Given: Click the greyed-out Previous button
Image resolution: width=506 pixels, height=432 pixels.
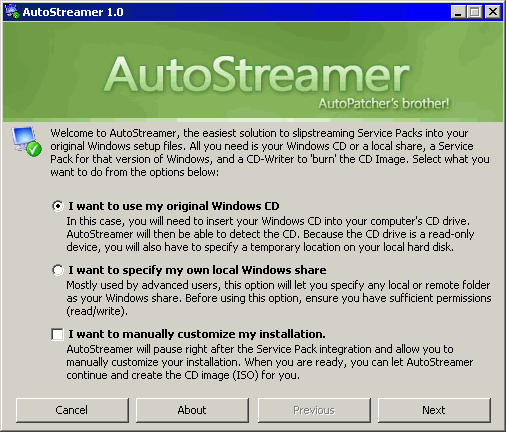Looking at the screenshot, I should tap(314, 410).
